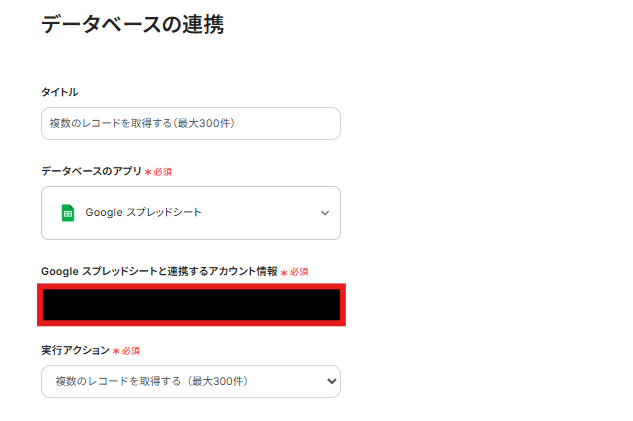The height and width of the screenshot is (421, 633).
Task: Click the red asterisk beside アカウント情報
Action: click(x=284, y=272)
